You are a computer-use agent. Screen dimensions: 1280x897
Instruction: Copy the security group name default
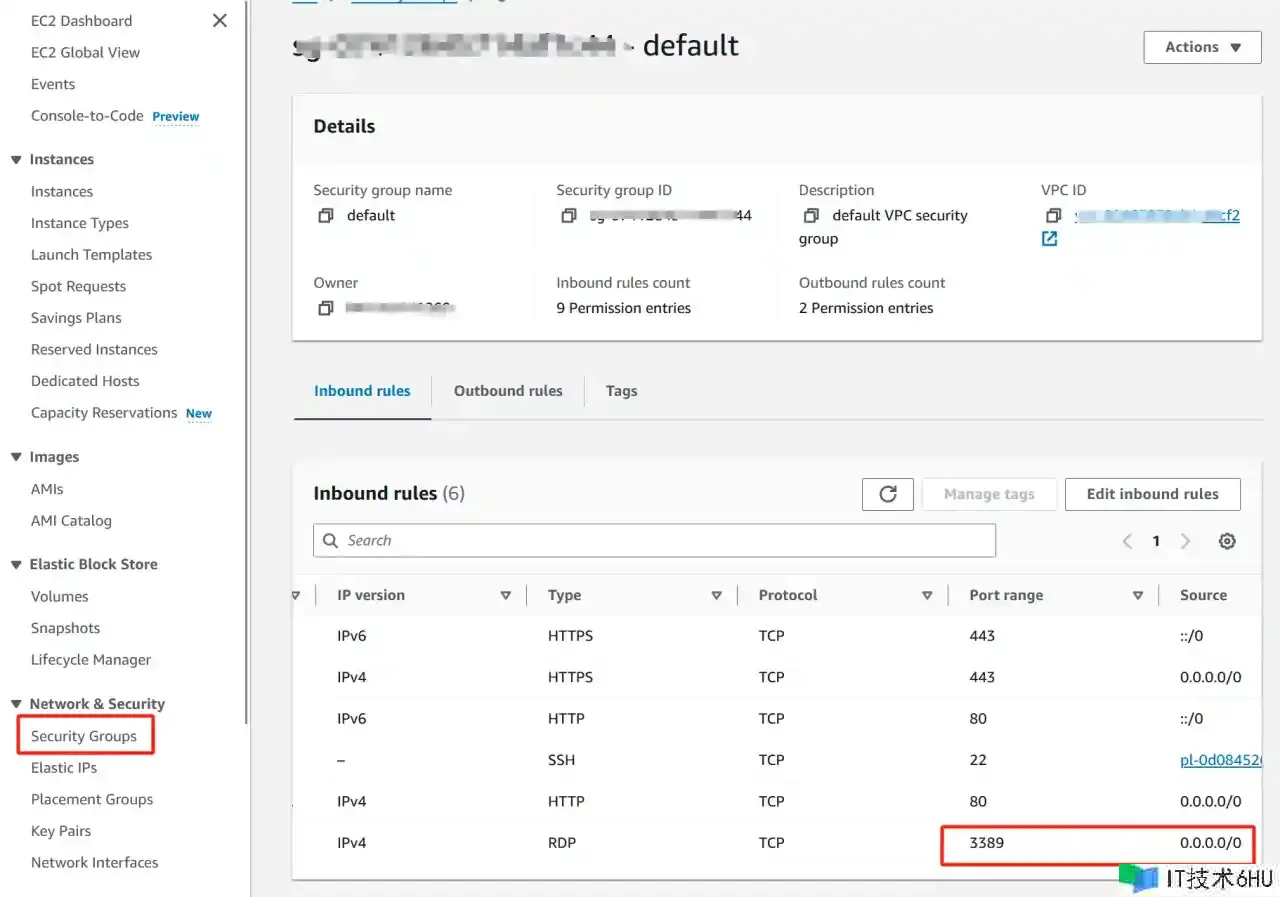[325, 216]
